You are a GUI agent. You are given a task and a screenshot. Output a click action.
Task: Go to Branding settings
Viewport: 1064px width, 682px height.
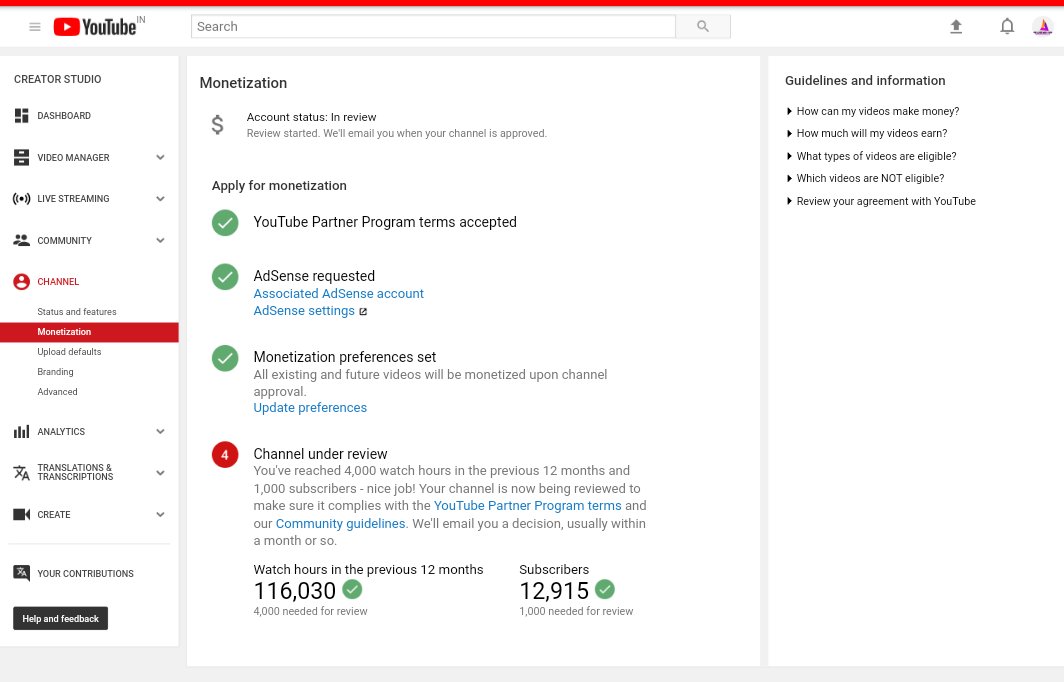(55, 372)
